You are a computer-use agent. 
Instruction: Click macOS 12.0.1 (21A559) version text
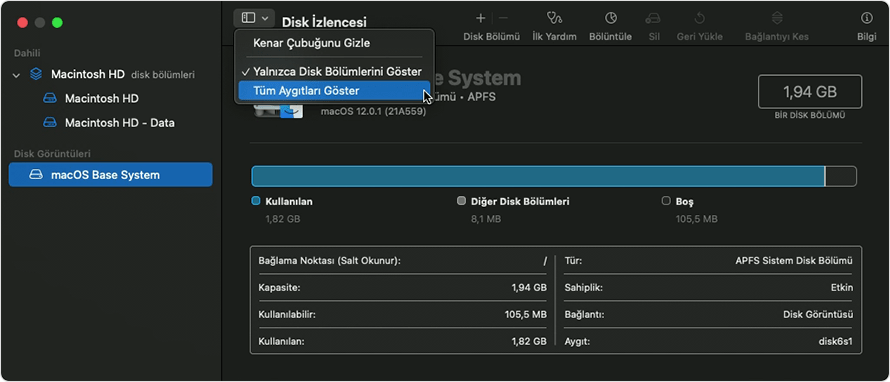coord(373,111)
